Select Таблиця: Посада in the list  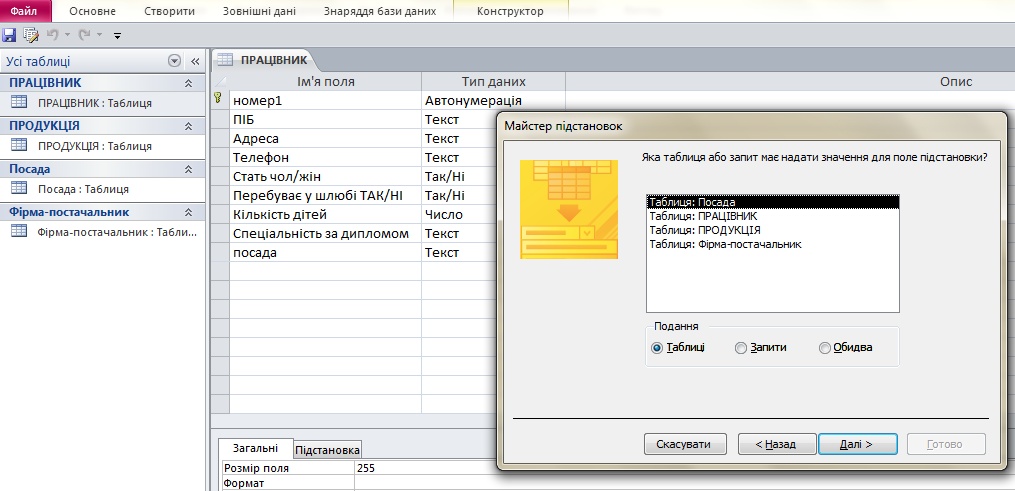coord(773,202)
